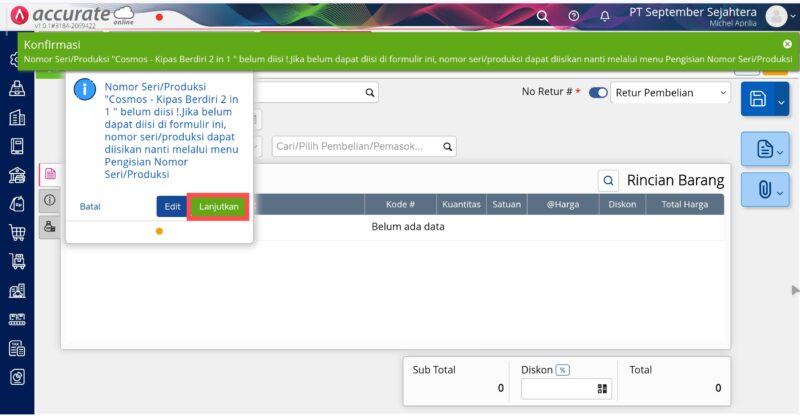Screen dimensions: 800x416
Task: Open the help question mark icon
Action: [574, 16]
